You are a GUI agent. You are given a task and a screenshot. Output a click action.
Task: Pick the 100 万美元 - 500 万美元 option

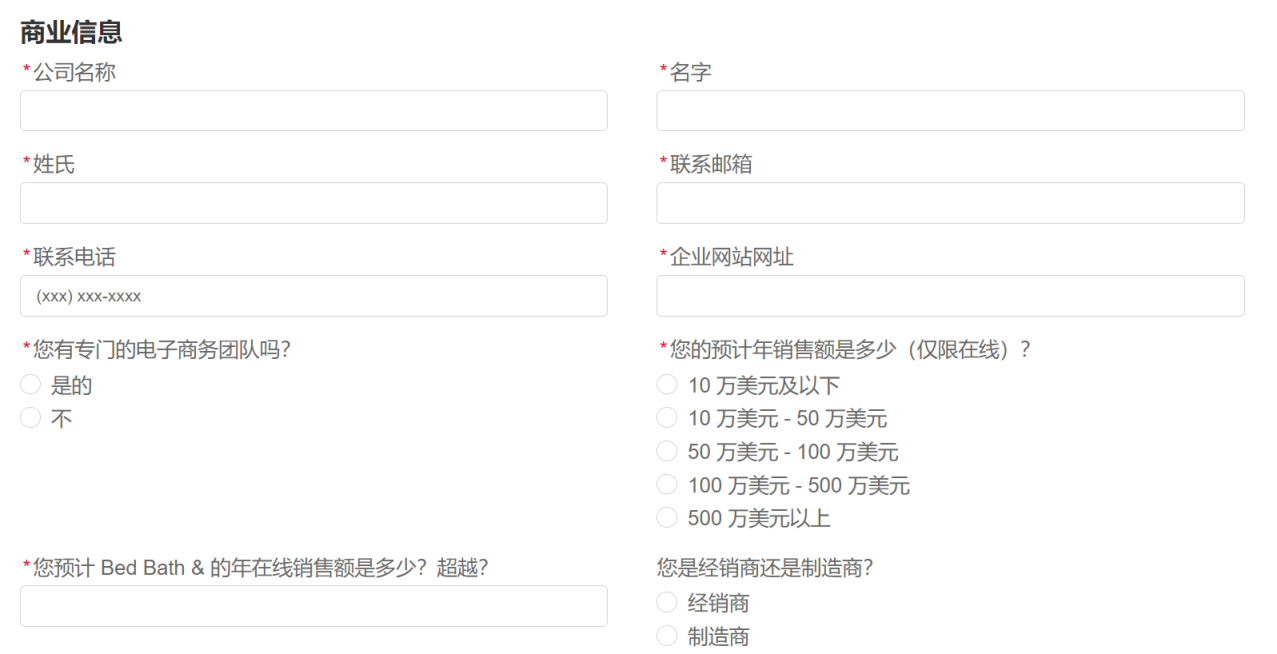667,485
